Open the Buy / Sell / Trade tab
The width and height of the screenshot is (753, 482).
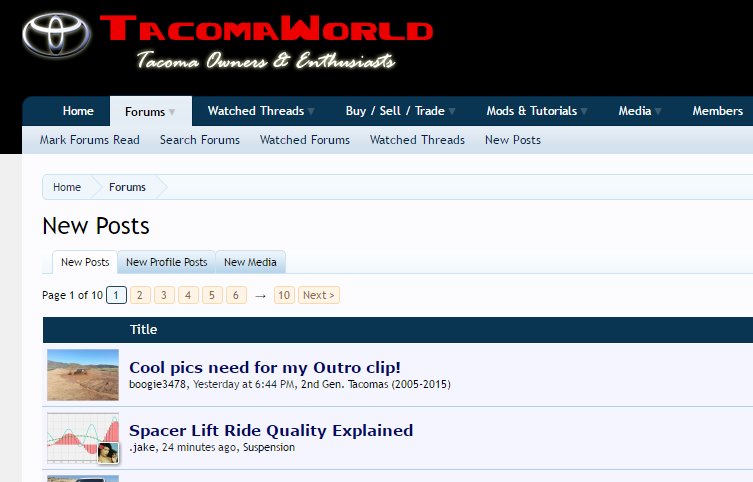pyautogui.click(x=395, y=111)
